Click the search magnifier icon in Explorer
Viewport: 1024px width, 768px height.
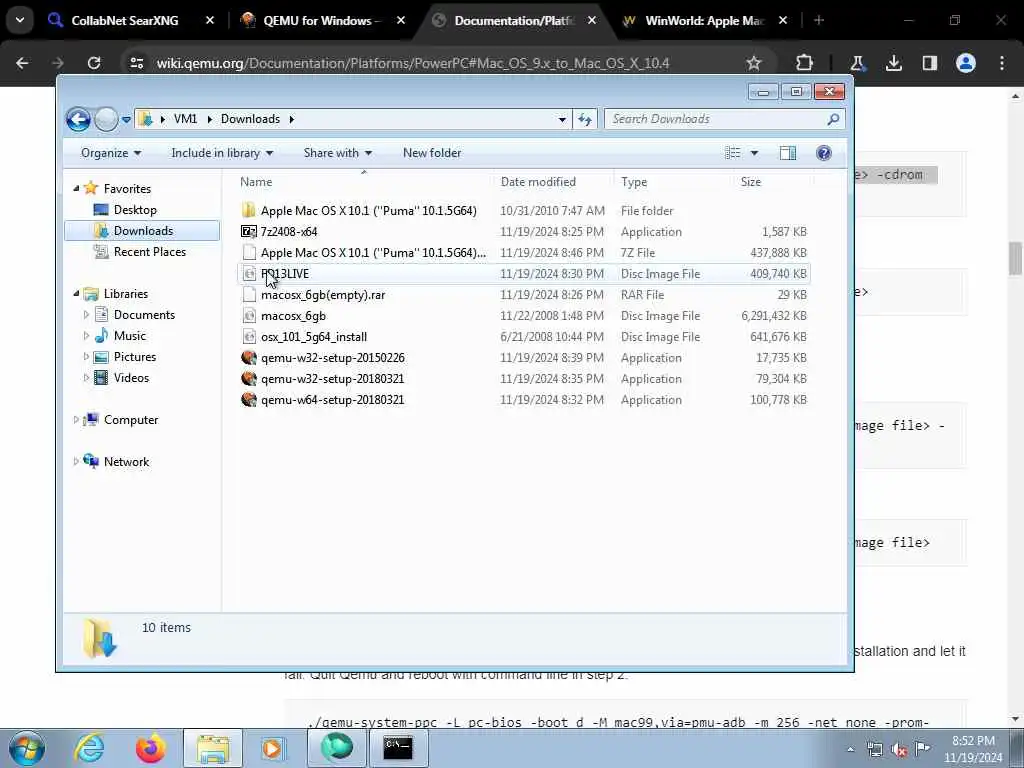833,119
